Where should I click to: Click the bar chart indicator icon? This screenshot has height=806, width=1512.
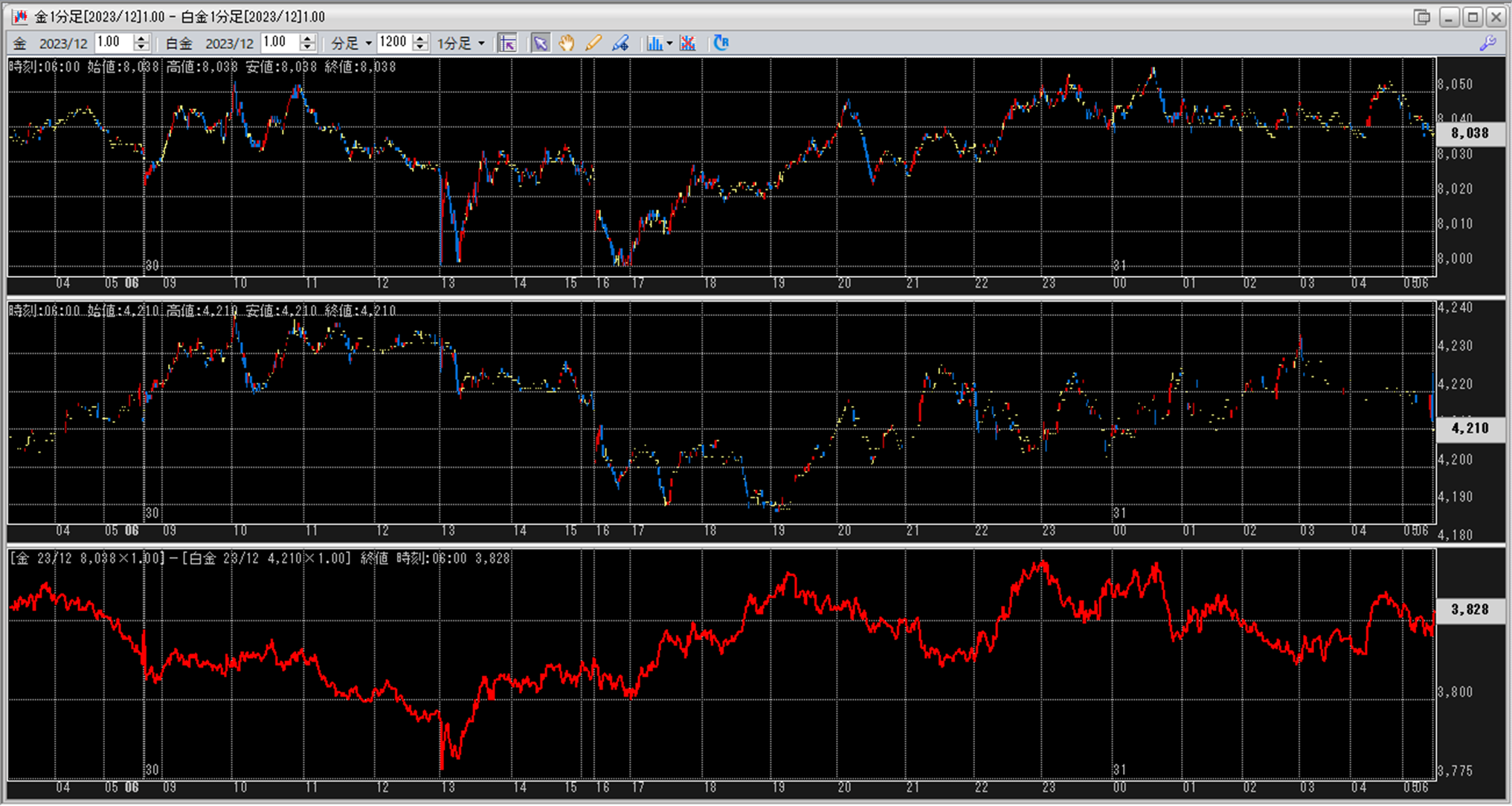pyautogui.click(x=654, y=43)
